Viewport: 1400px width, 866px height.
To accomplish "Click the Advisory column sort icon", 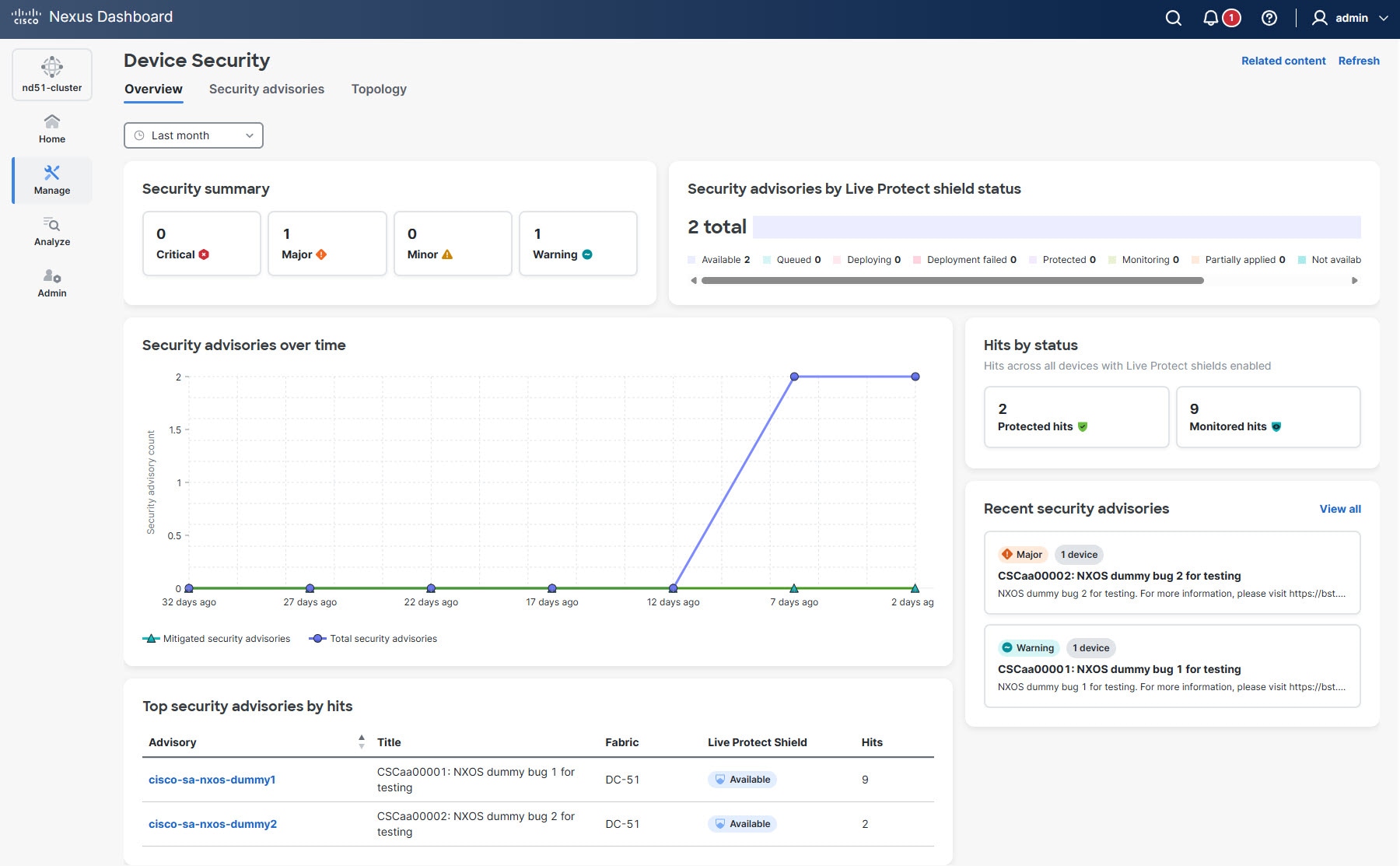I will click(361, 742).
